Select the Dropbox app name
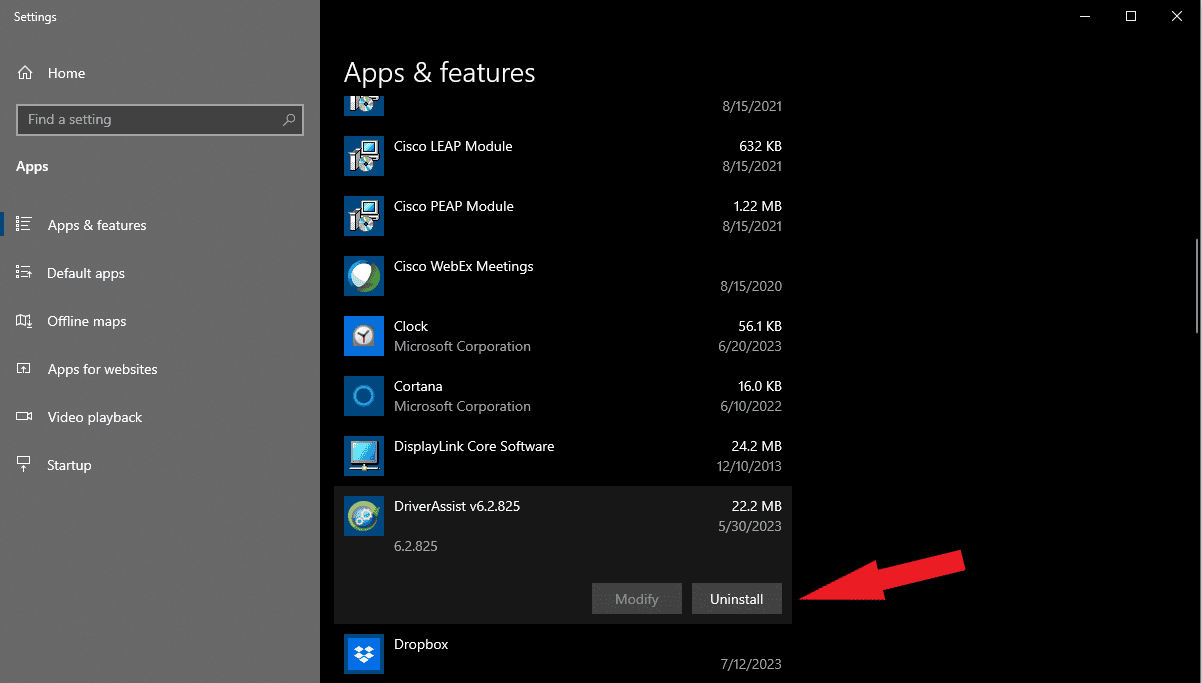The image size is (1202, 683). 421,644
